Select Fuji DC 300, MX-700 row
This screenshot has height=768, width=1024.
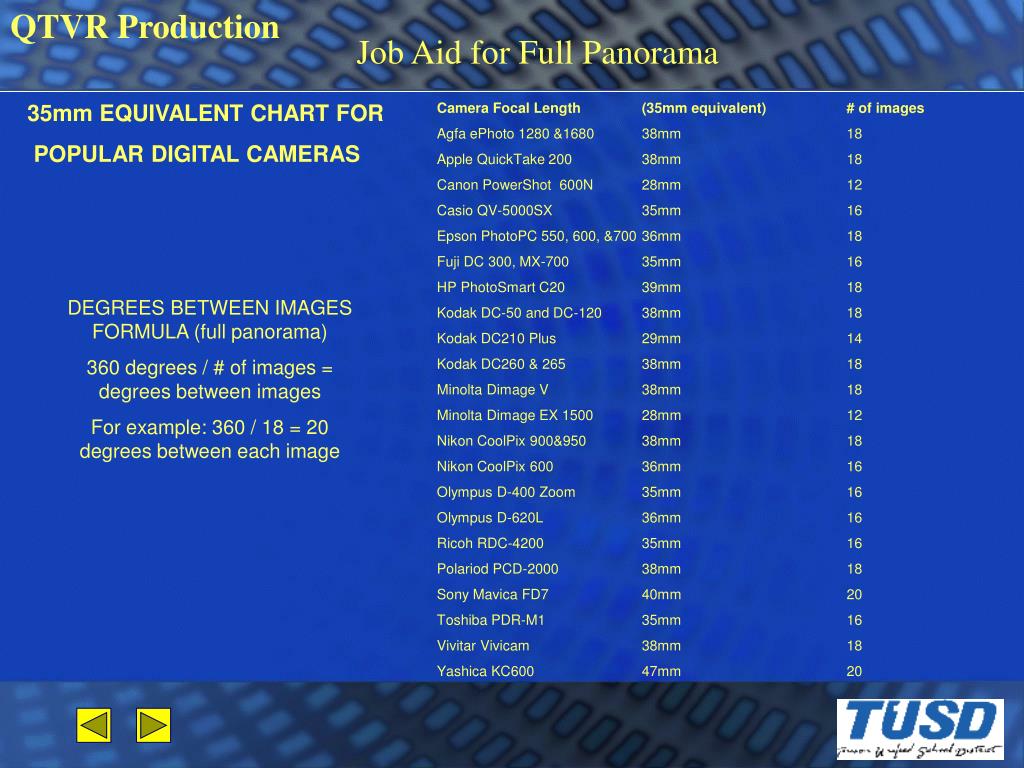click(650, 262)
